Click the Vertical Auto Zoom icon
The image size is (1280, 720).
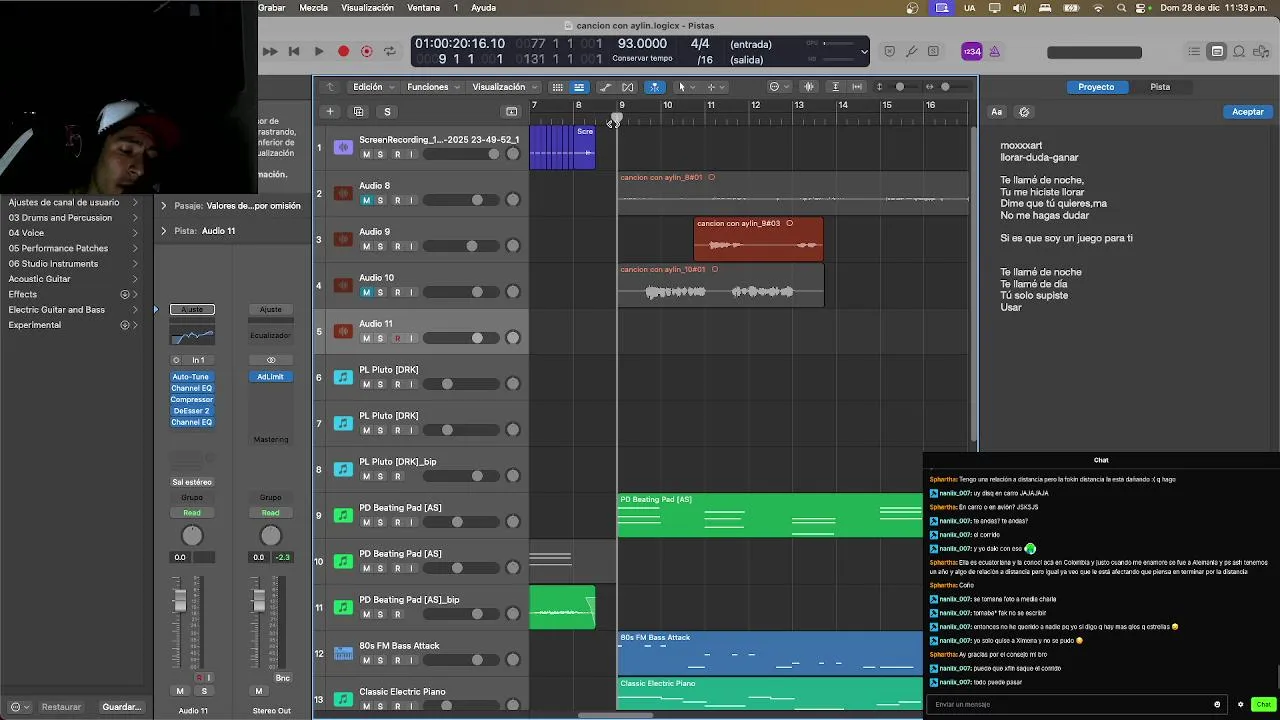click(x=836, y=87)
